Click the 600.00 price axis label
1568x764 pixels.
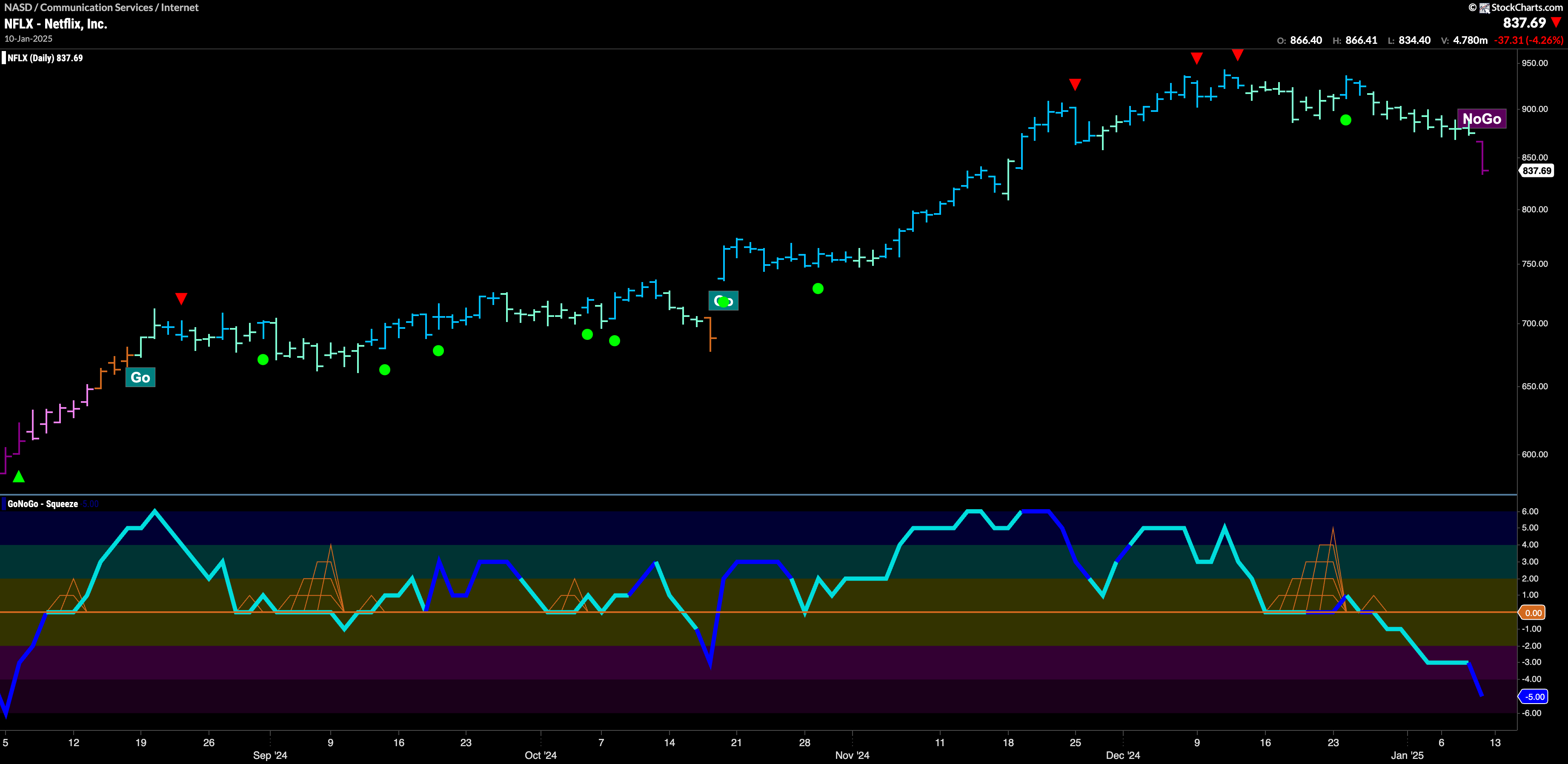[1534, 454]
